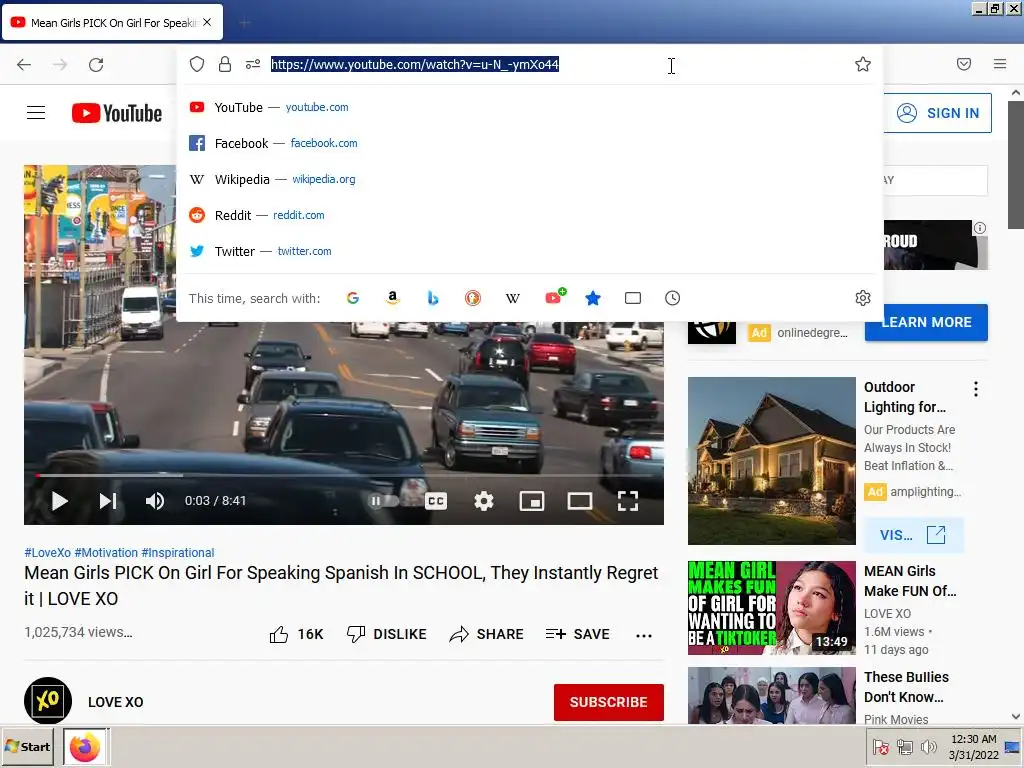Enter fullscreen video mode
Image resolution: width=1024 pixels, height=768 pixels.
click(628, 502)
